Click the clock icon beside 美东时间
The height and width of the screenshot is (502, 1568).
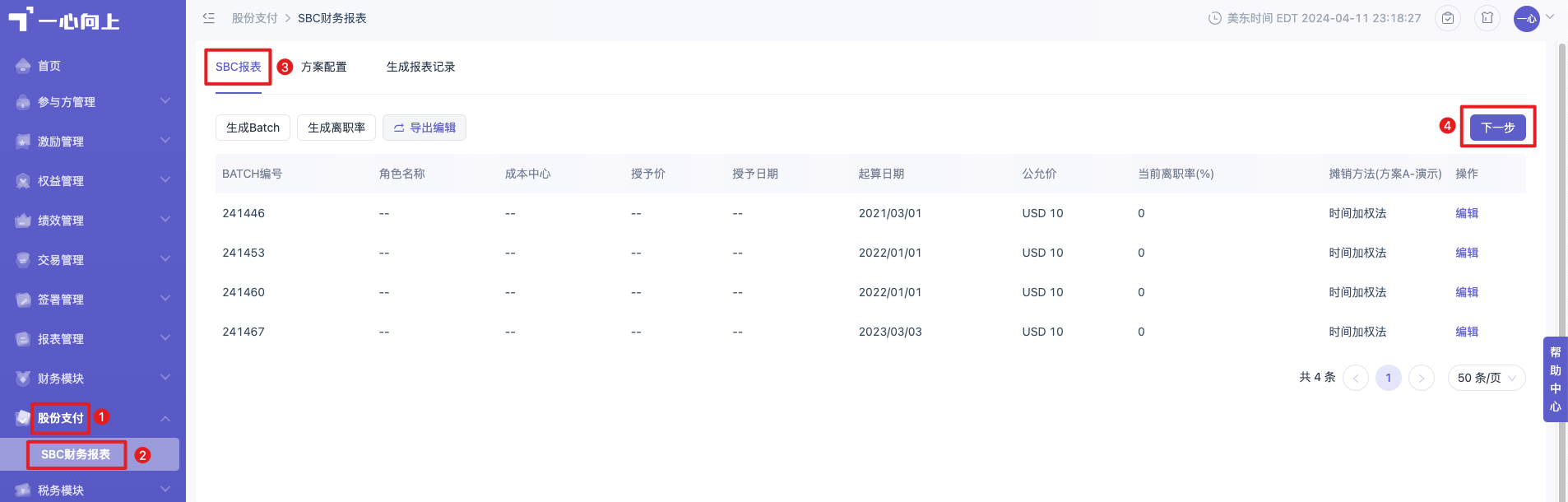pyautogui.click(x=1214, y=18)
